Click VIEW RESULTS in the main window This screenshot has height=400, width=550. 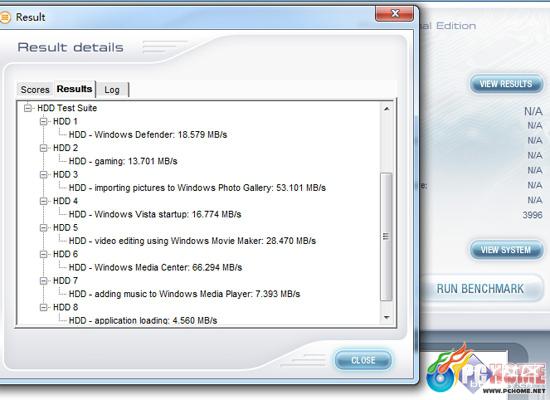pyautogui.click(x=506, y=84)
